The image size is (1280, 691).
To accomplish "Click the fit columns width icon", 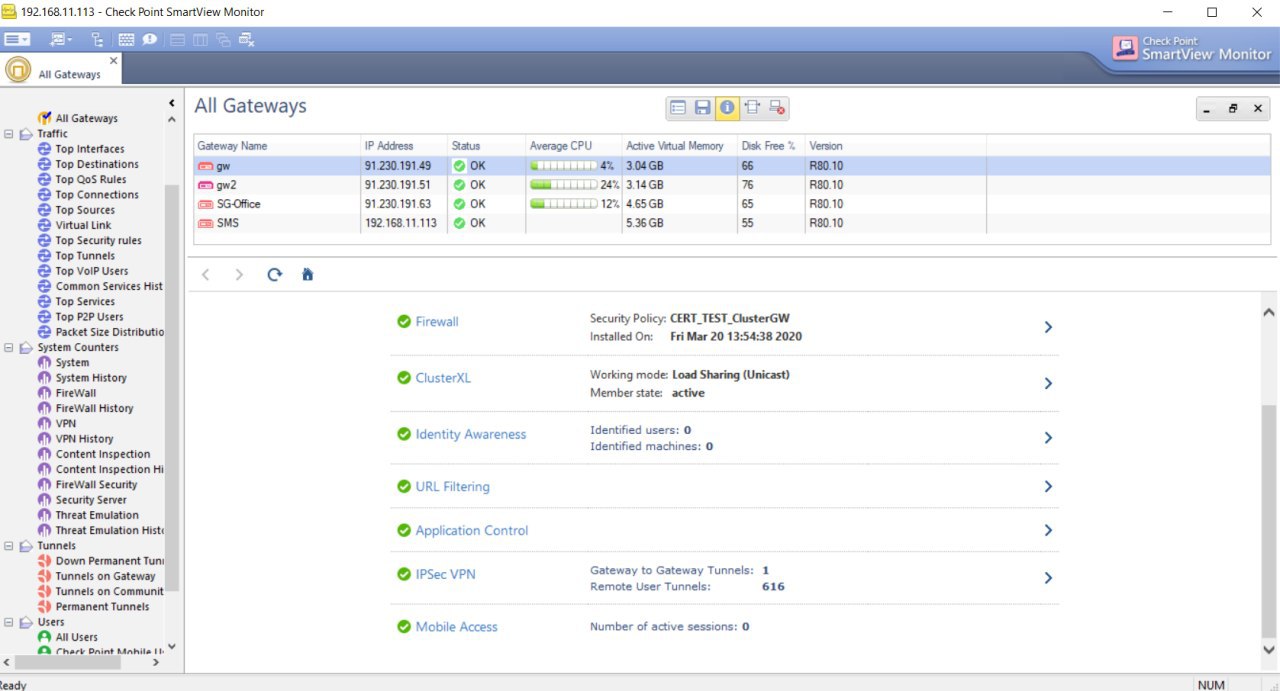I will click(x=752, y=108).
